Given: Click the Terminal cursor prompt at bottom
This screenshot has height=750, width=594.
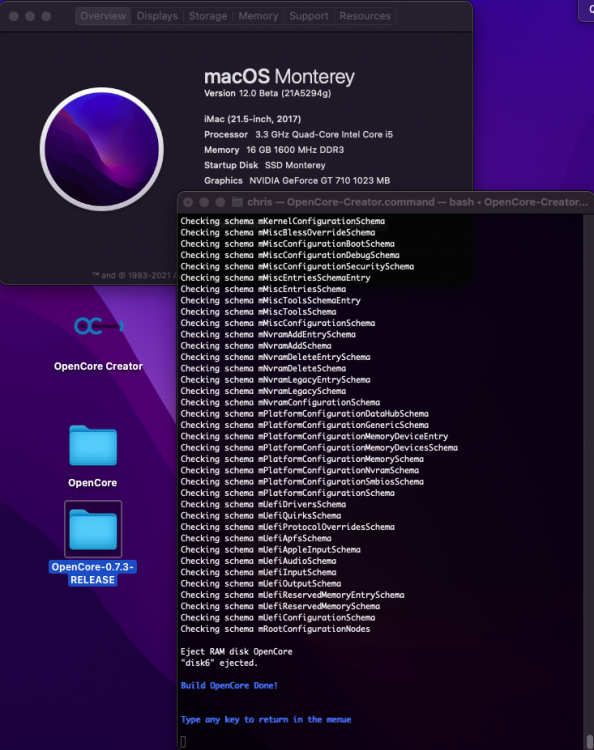Looking at the screenshot, I should (183, 742).
